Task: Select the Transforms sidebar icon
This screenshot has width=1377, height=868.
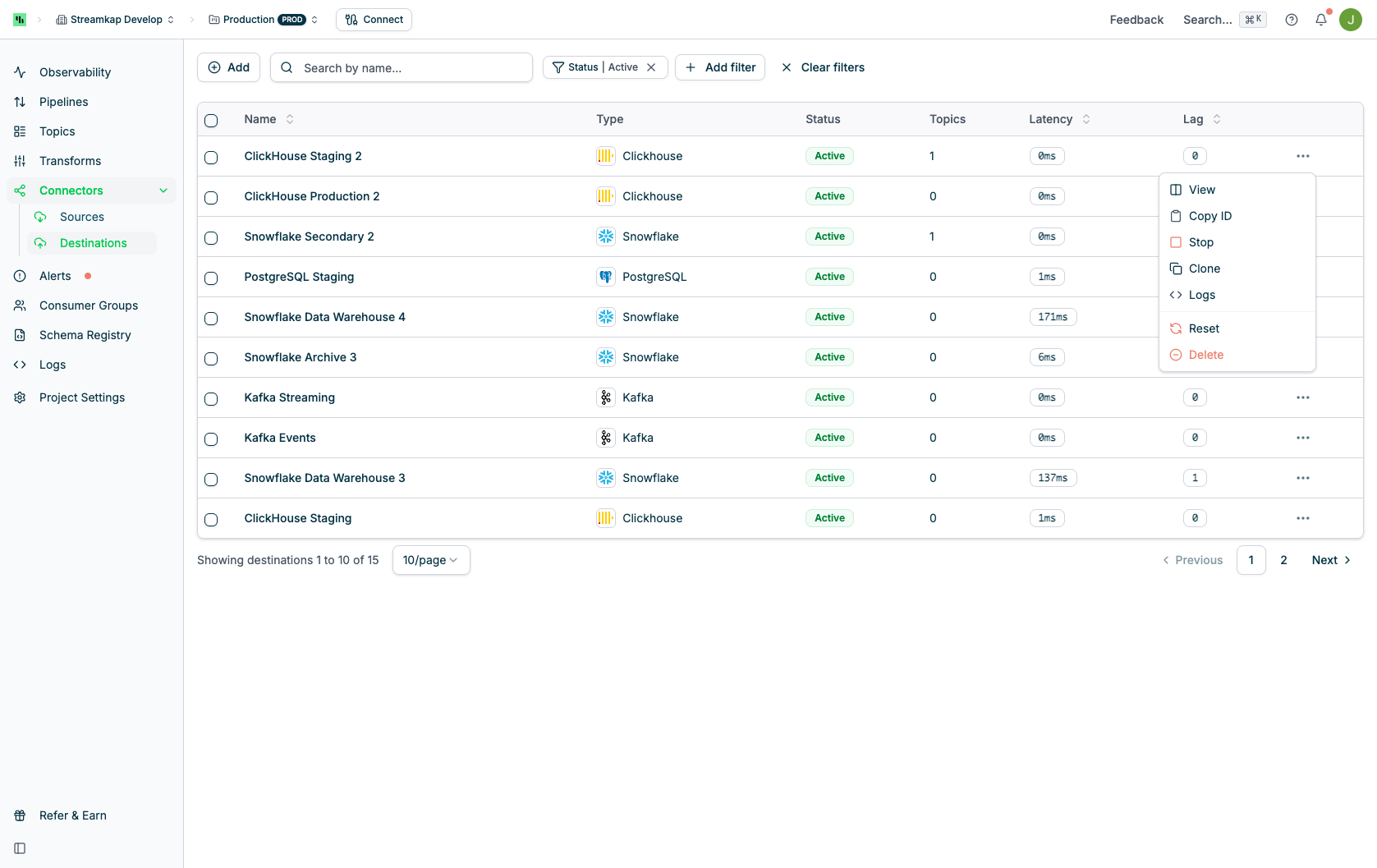Action: click(20, 161)
